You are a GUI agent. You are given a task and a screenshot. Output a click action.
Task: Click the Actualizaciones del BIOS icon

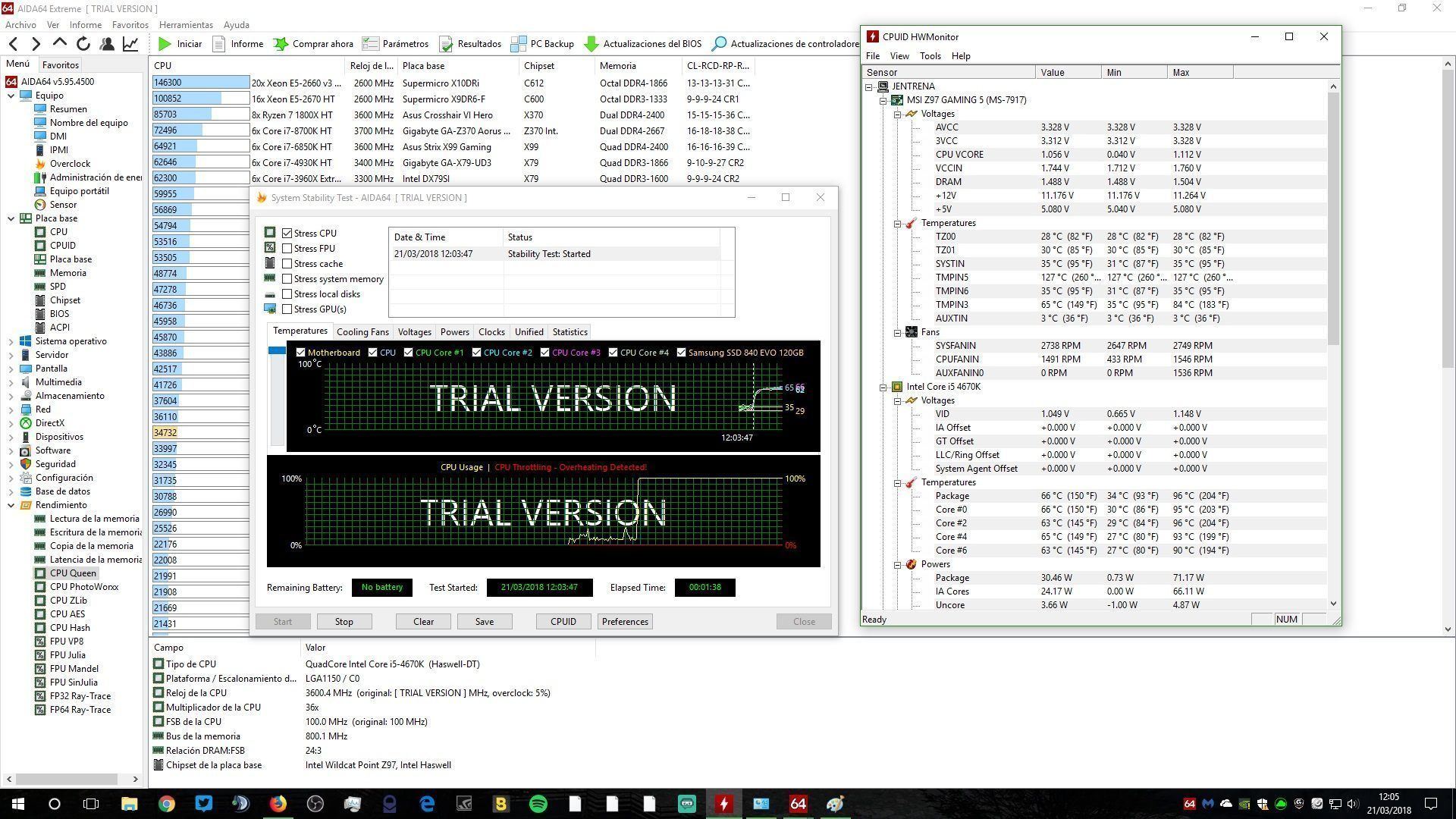pos(591,44)
